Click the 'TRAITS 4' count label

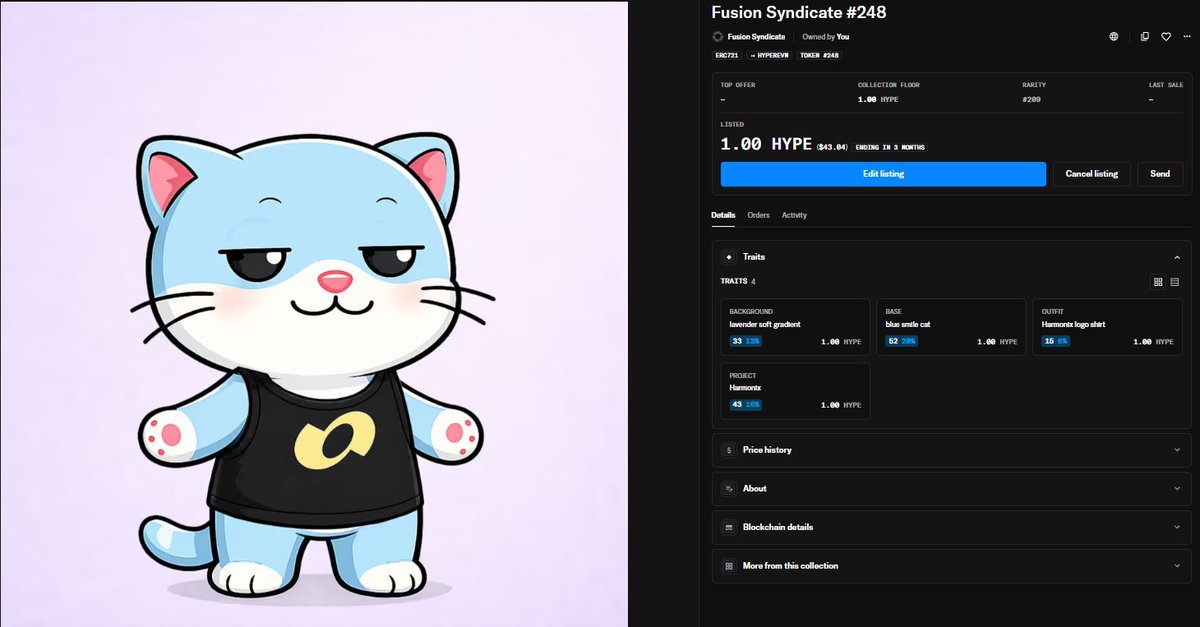738,282
